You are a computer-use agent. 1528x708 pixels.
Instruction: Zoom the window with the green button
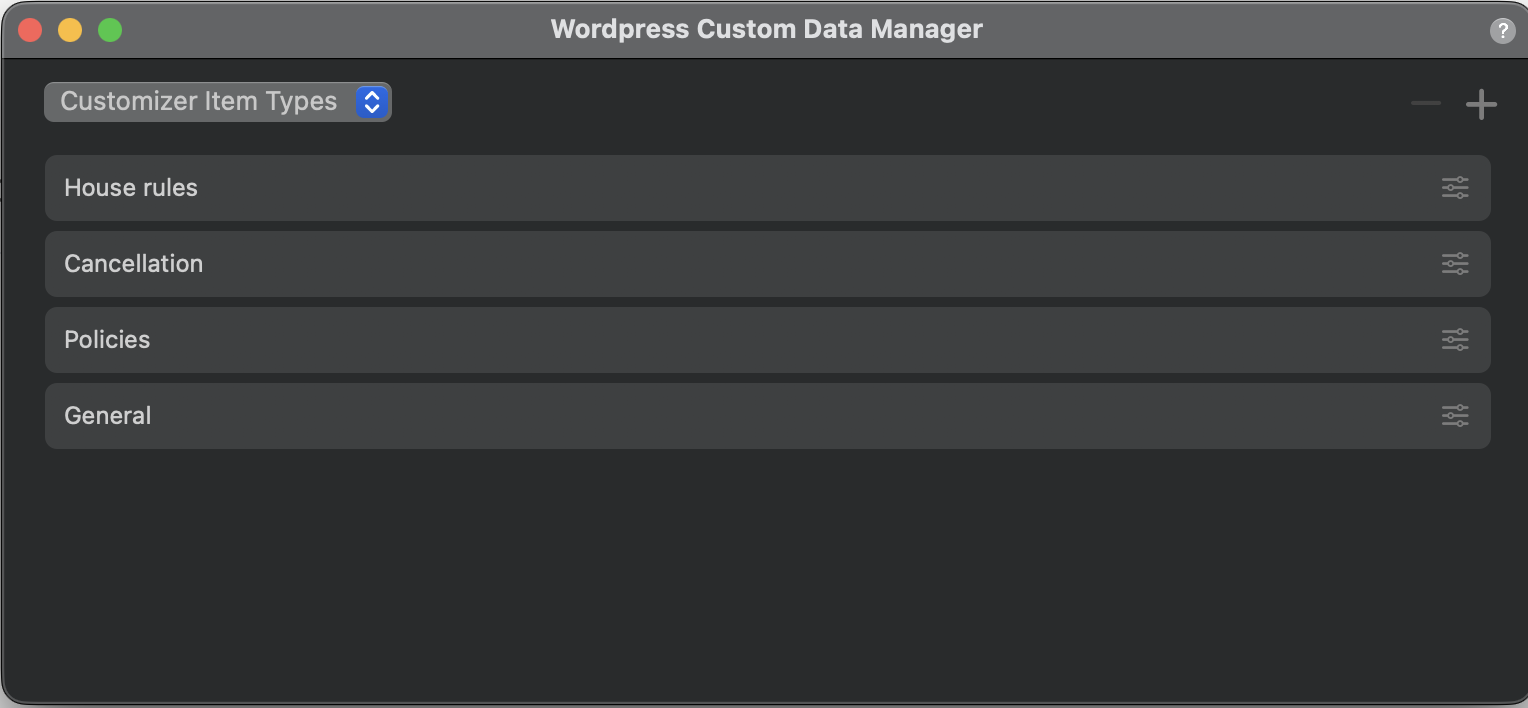[x=110, y=30]
